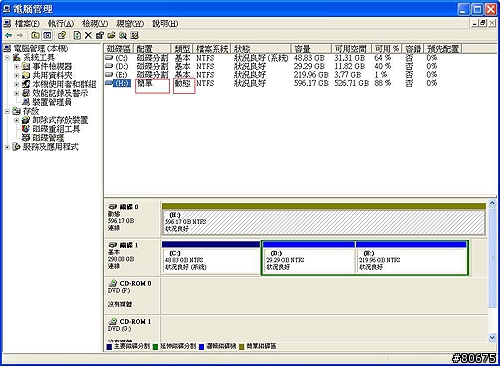This screenshot has width=500, height=366.
Task: Open 磁碟重組工具 in the tree
Action: point(56,129)
